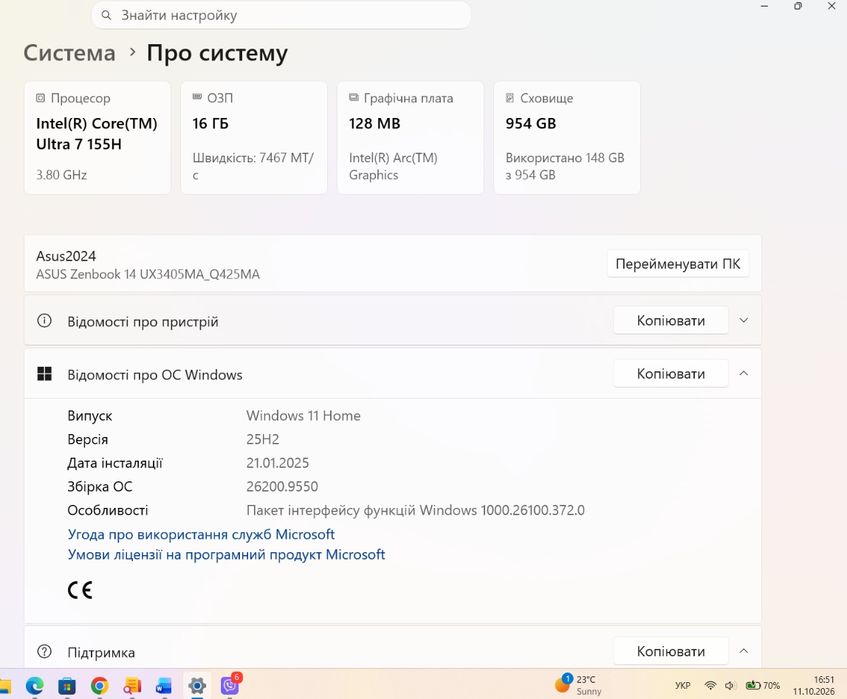The image size is (847, 699).
Task: Open Google Chrome from the taskbar
Action: 99,685
